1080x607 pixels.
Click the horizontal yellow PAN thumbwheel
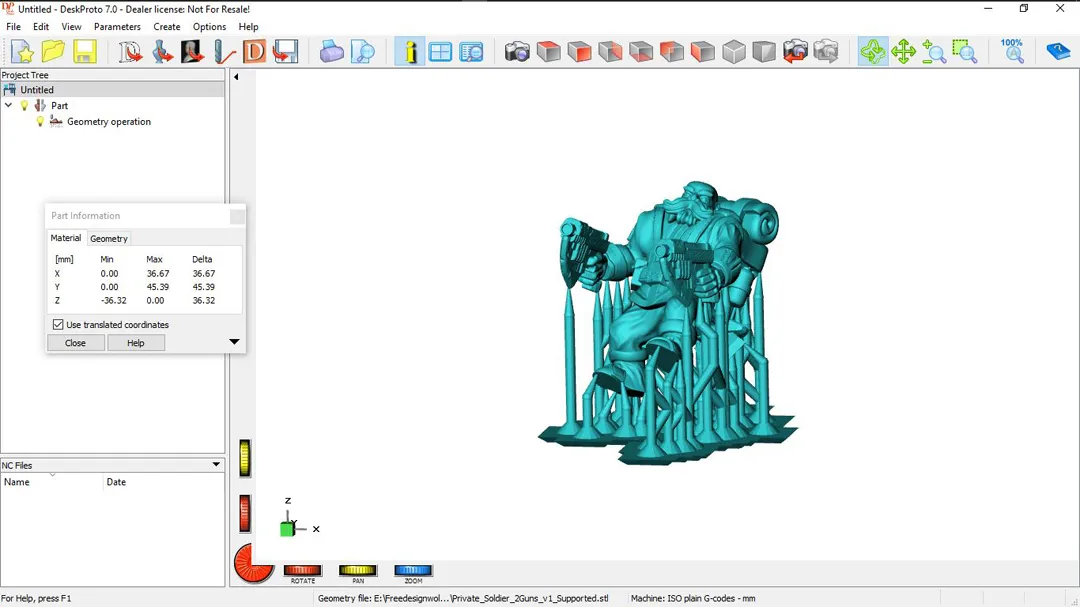pos(357,570)
